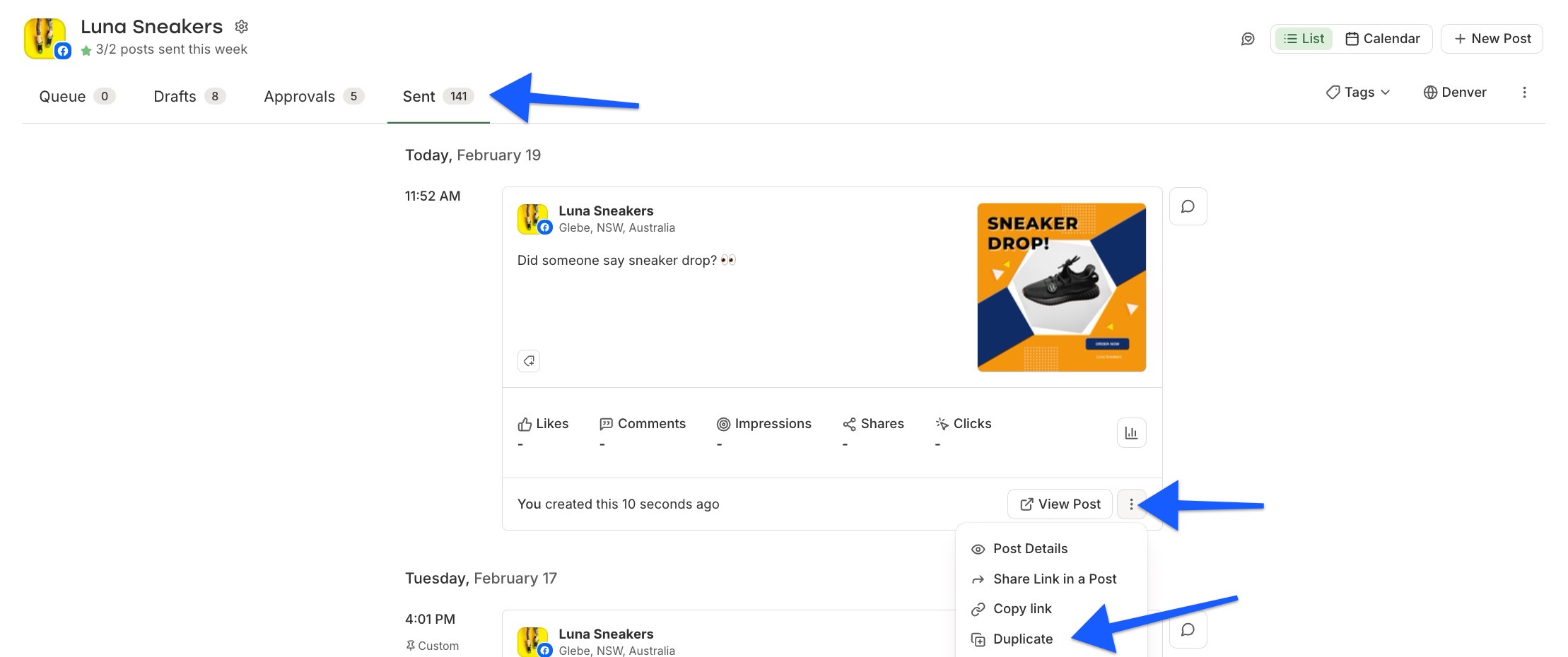Image resolution: width=1568 pixels, height=657 pixels.
Task: Click the 'Tuesday, February 17' date heading
Action: tap(481, 579)
